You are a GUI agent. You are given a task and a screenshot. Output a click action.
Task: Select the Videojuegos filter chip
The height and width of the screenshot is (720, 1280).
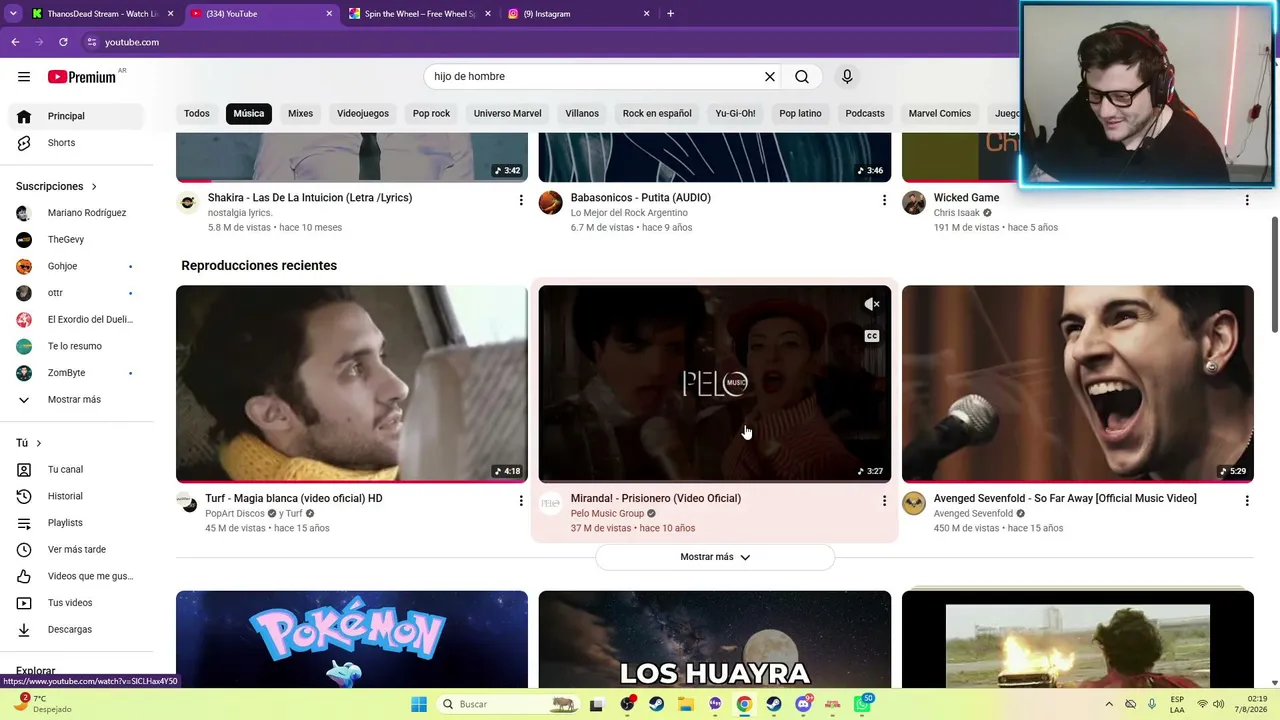(x=363, y=113)
